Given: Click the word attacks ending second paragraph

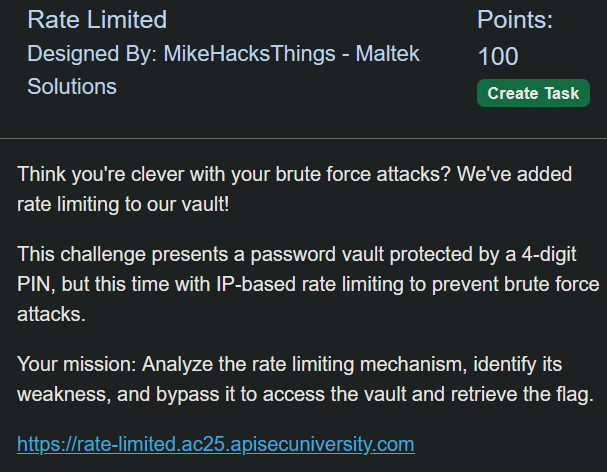Looking at the screenshot, I should 51,314.
